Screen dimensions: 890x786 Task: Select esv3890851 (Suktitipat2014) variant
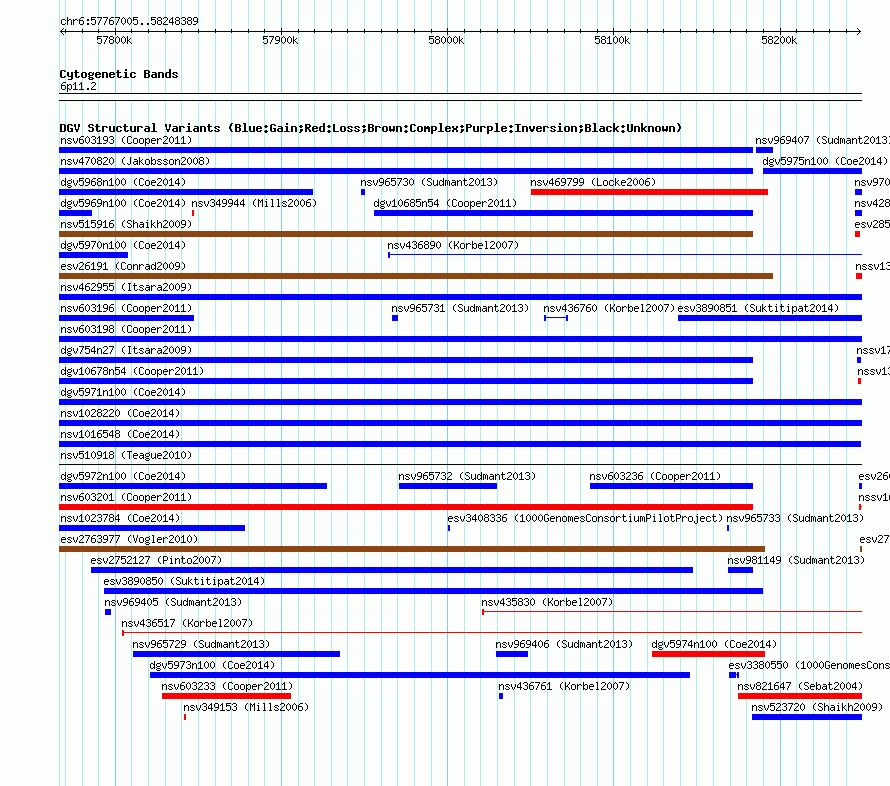point(770,318)
